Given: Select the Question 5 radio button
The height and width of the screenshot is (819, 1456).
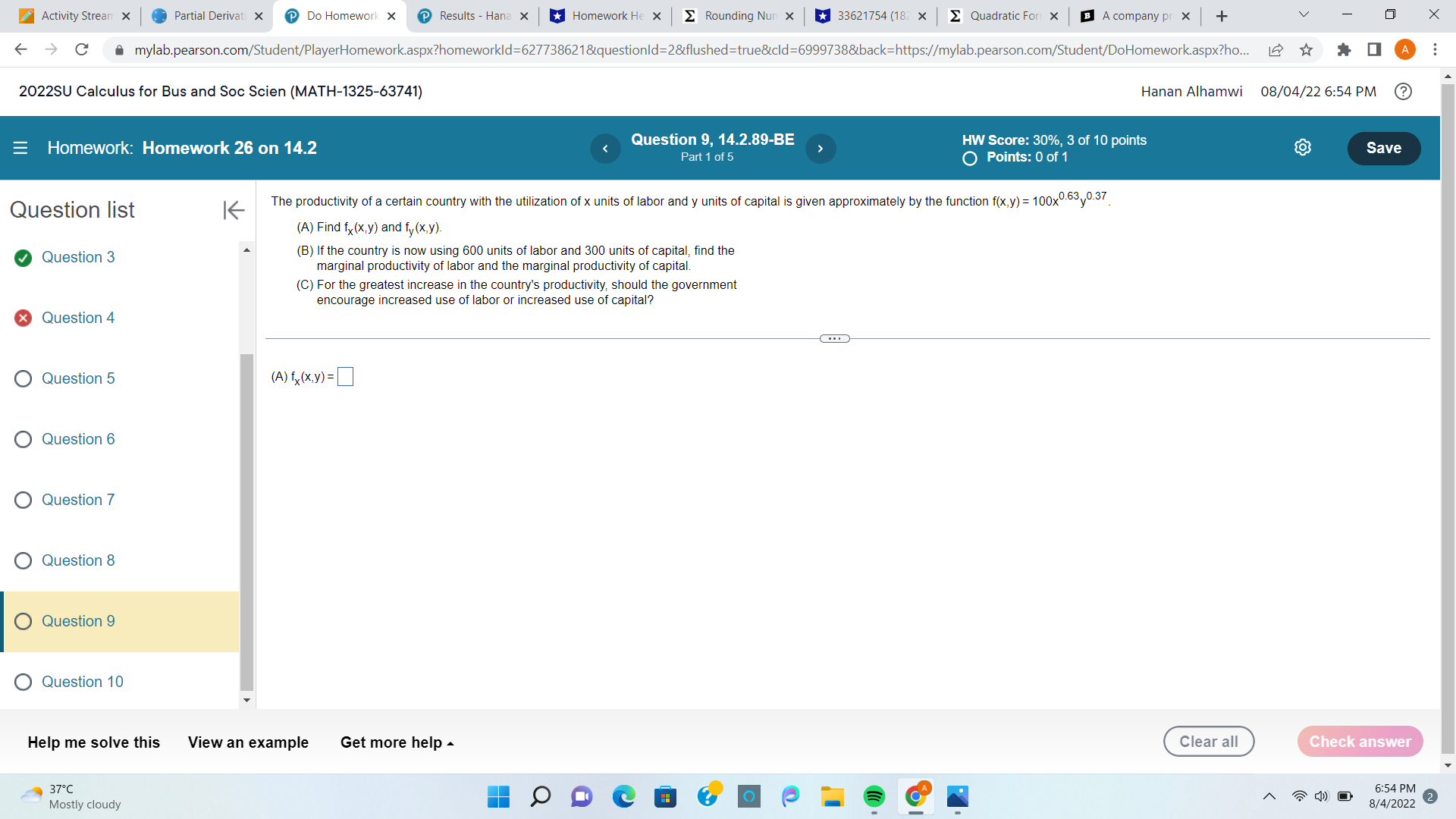Looking at the screenshot, I should [23, 378].
